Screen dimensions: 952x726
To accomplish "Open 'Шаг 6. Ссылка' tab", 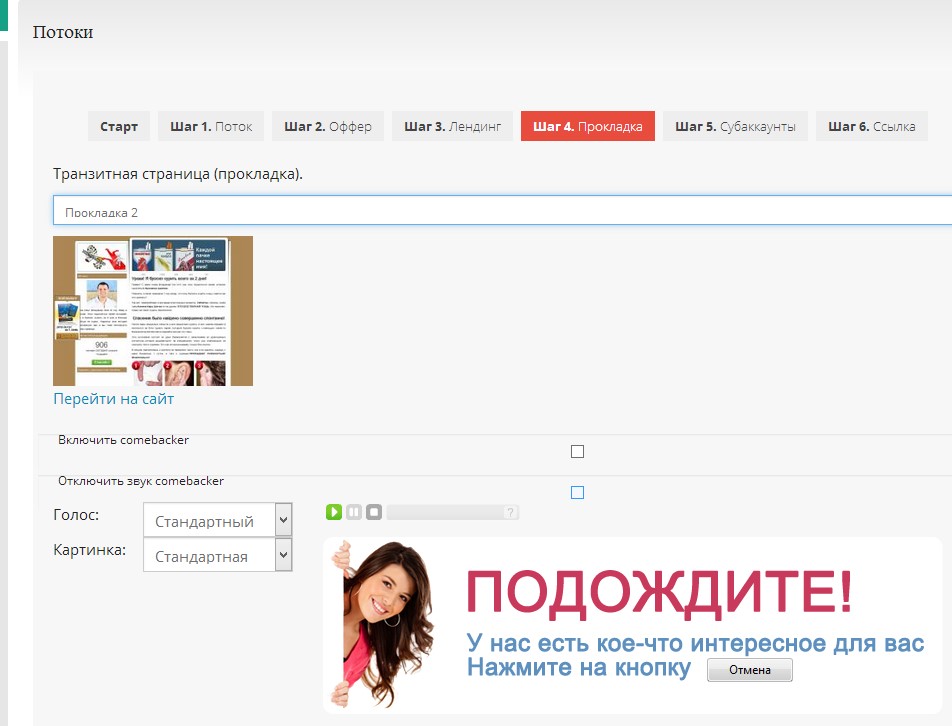I will coord(872,126).
